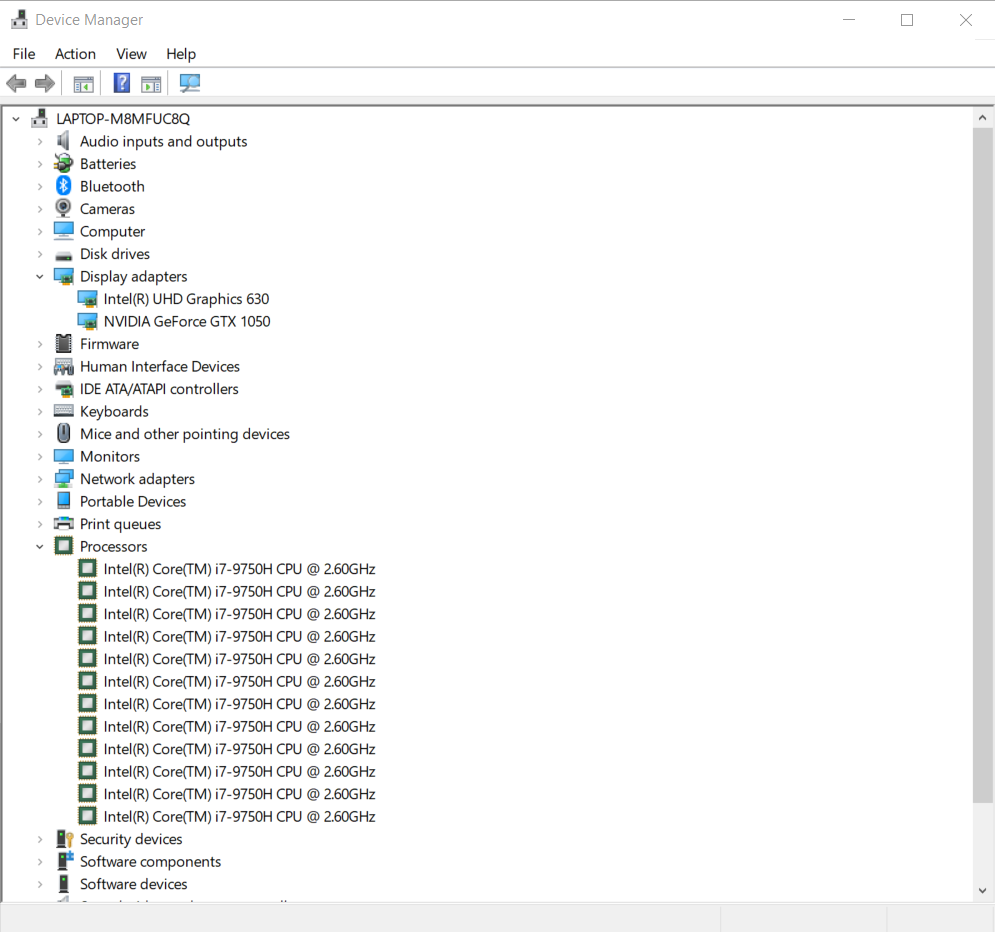The image size is (995, 932).
Task: Click the Security devices key icon
Action: (64, 839)
